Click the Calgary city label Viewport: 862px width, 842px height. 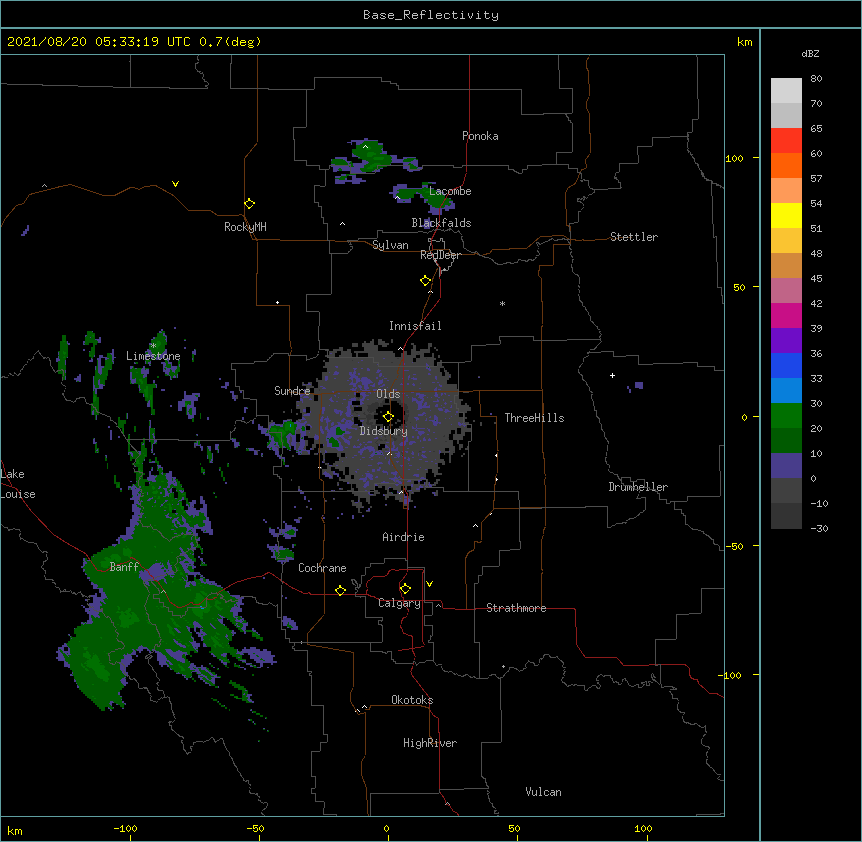(399, 603)
